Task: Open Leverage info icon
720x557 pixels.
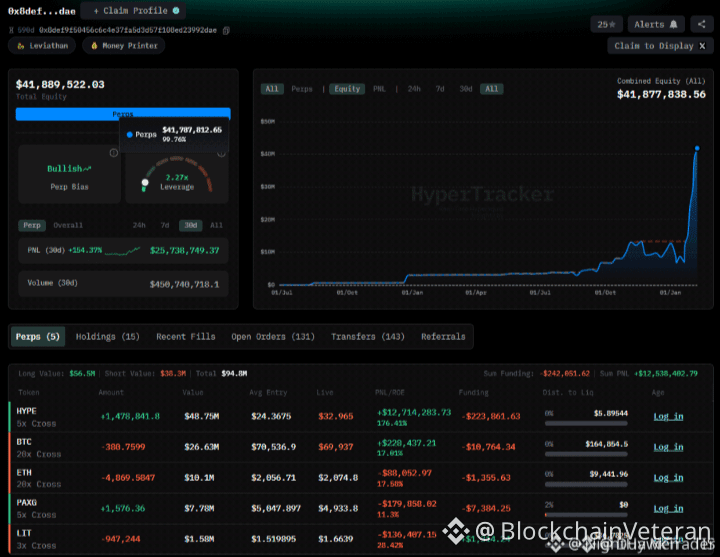Action: click(221, 153)
